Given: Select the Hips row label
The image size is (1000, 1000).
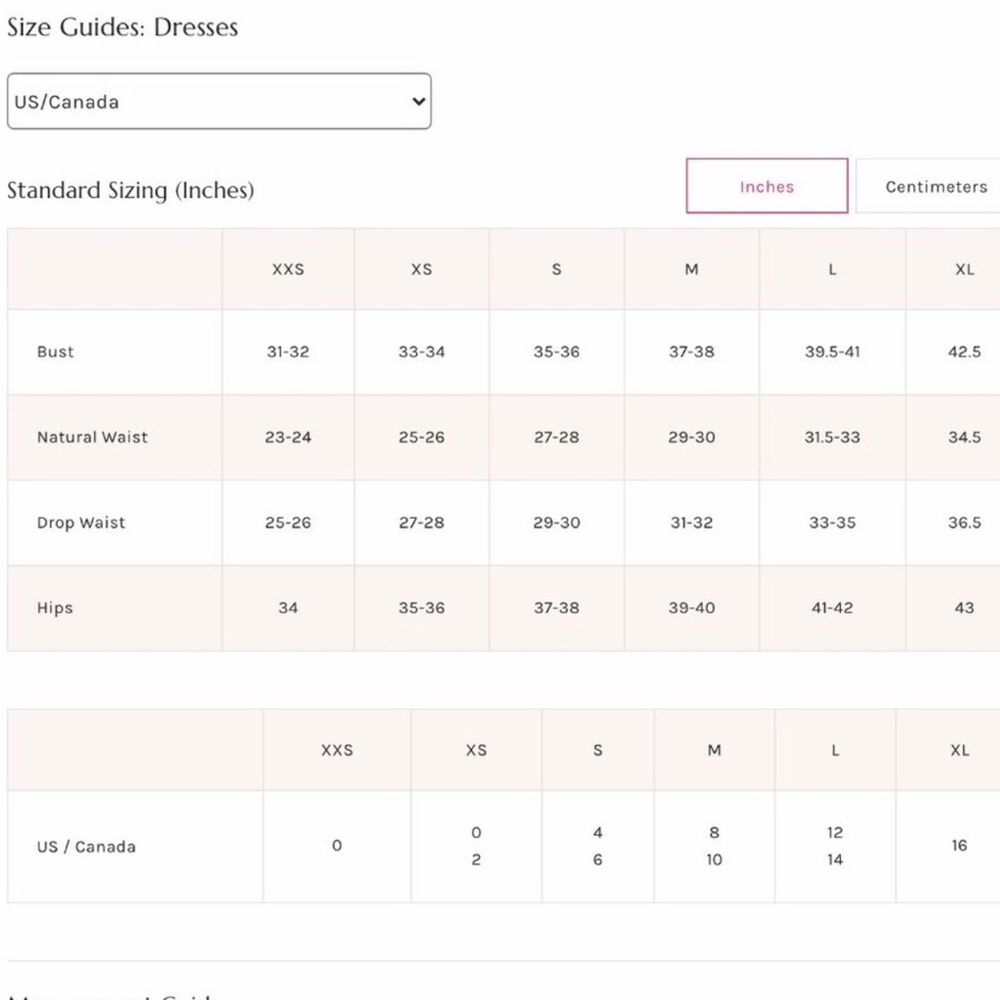Looking at the screenshot, I should pos(55,608).
